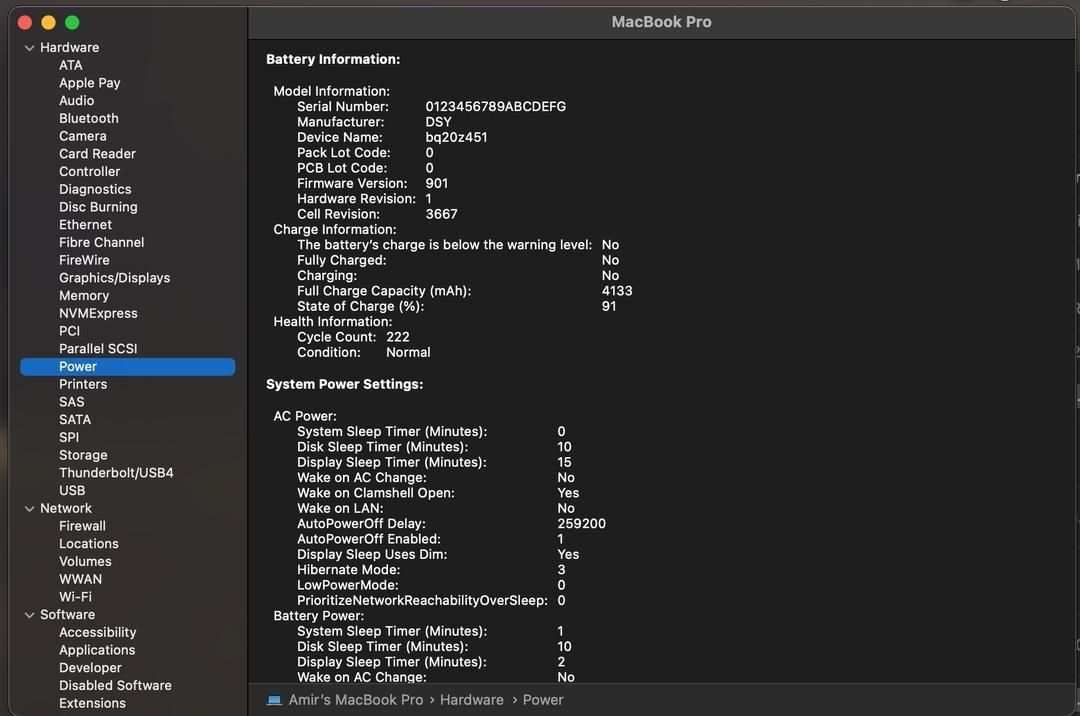Select PCI in the Hardware list
The width and height of the screenshot is (1080, 716).
tap(70, 331)
